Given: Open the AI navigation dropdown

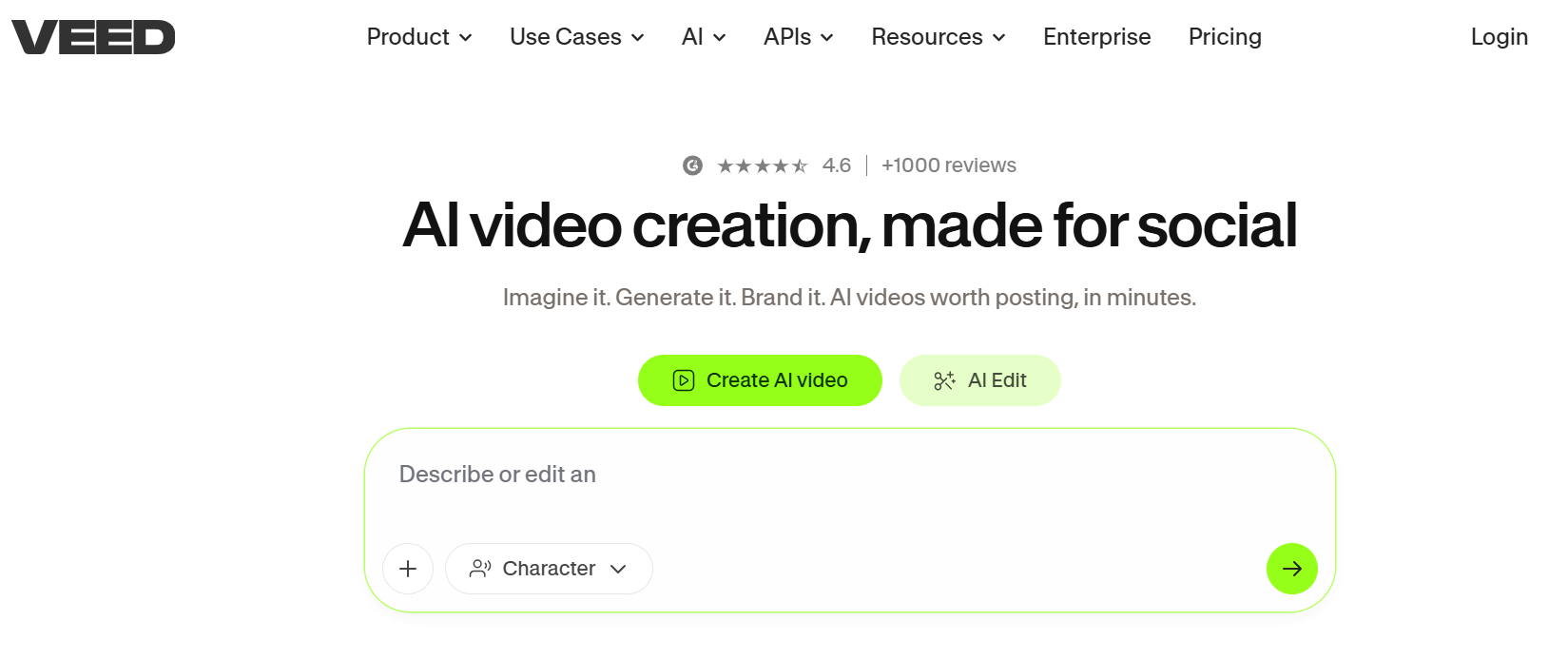Looking at the screenshot, I should [704, 37].
